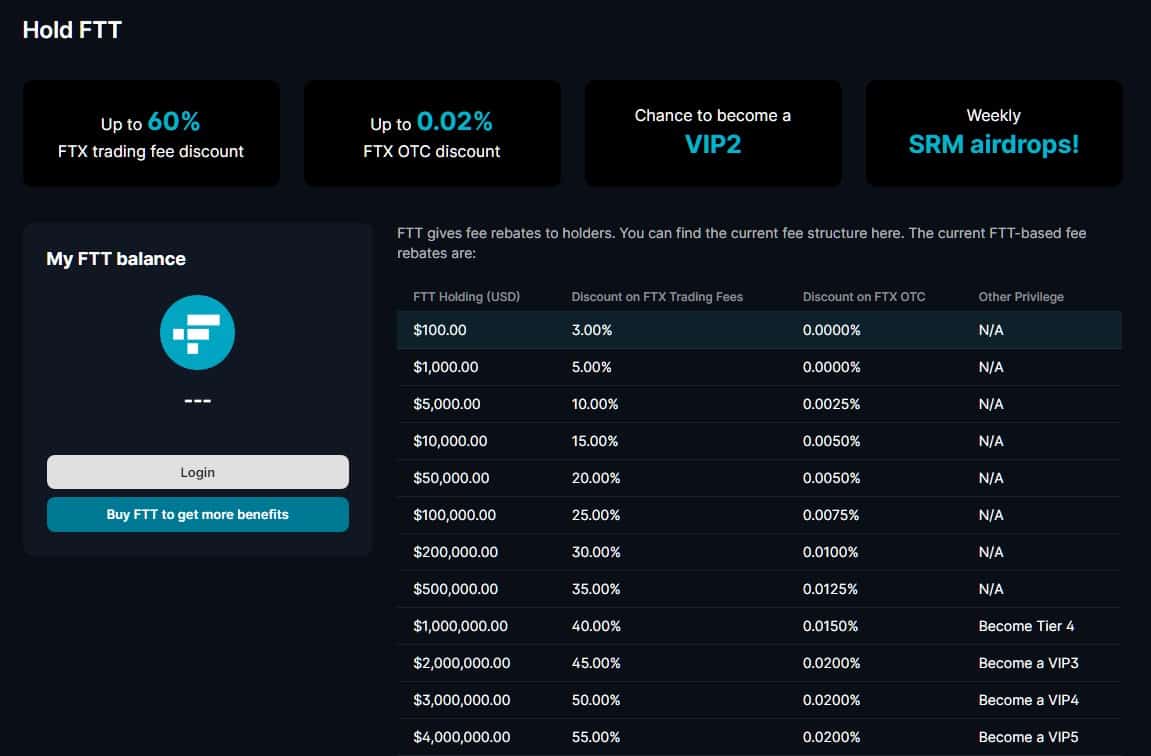
Task: Click the $5,000.00 tier row
Action: point(759,404)
